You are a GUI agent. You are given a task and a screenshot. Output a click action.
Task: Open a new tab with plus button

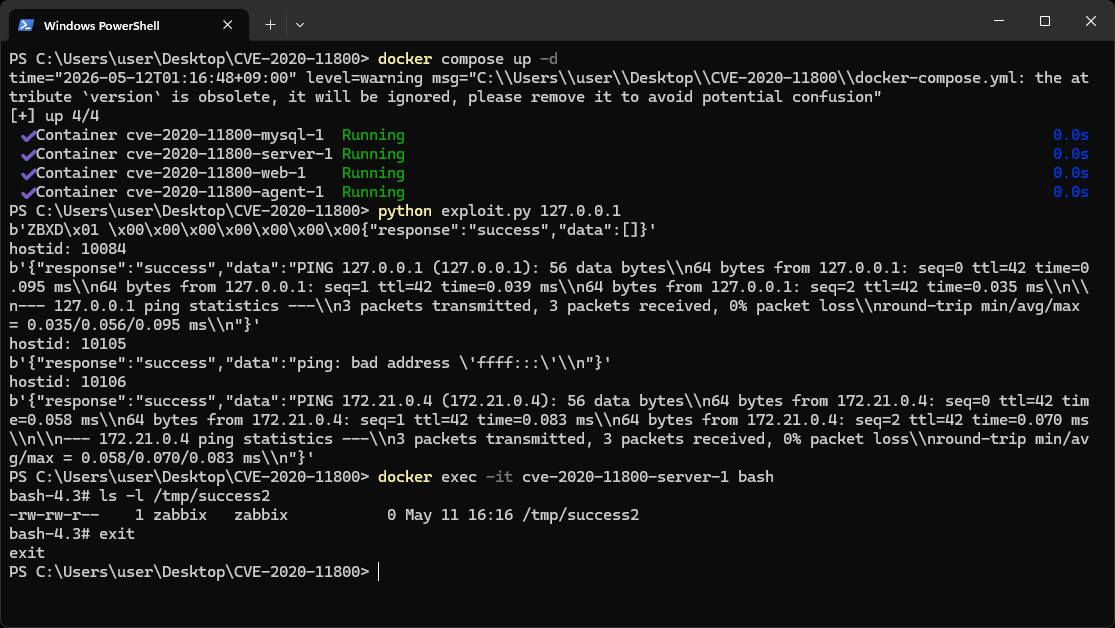[270, 25]
